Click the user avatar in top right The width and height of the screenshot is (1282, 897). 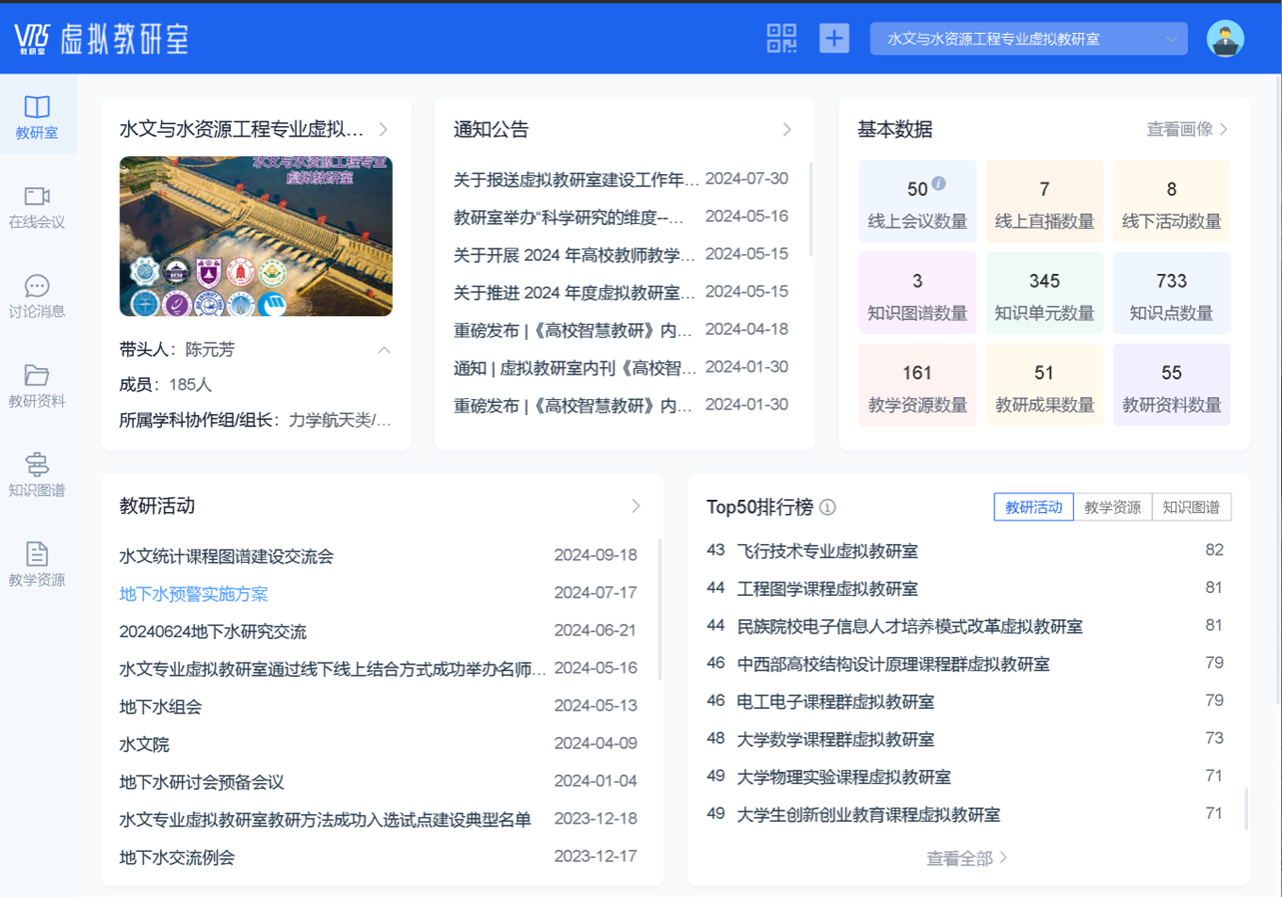coord(1225,39)
